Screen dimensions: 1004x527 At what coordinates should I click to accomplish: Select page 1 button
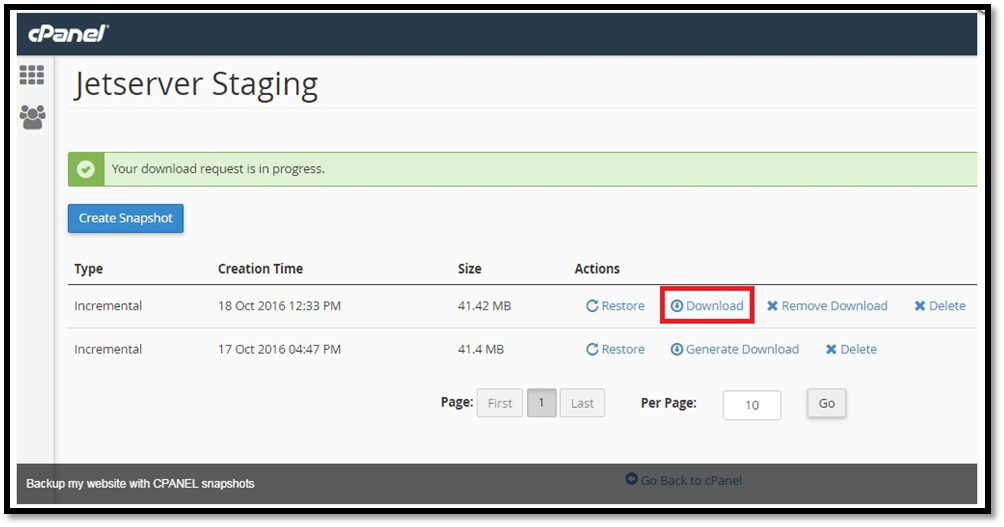tap(541, 403)
